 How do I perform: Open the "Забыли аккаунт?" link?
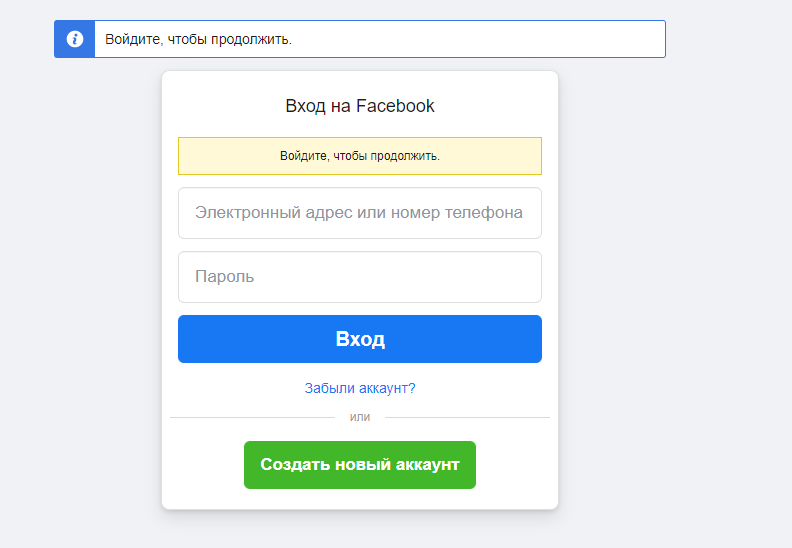coord(360,388)
